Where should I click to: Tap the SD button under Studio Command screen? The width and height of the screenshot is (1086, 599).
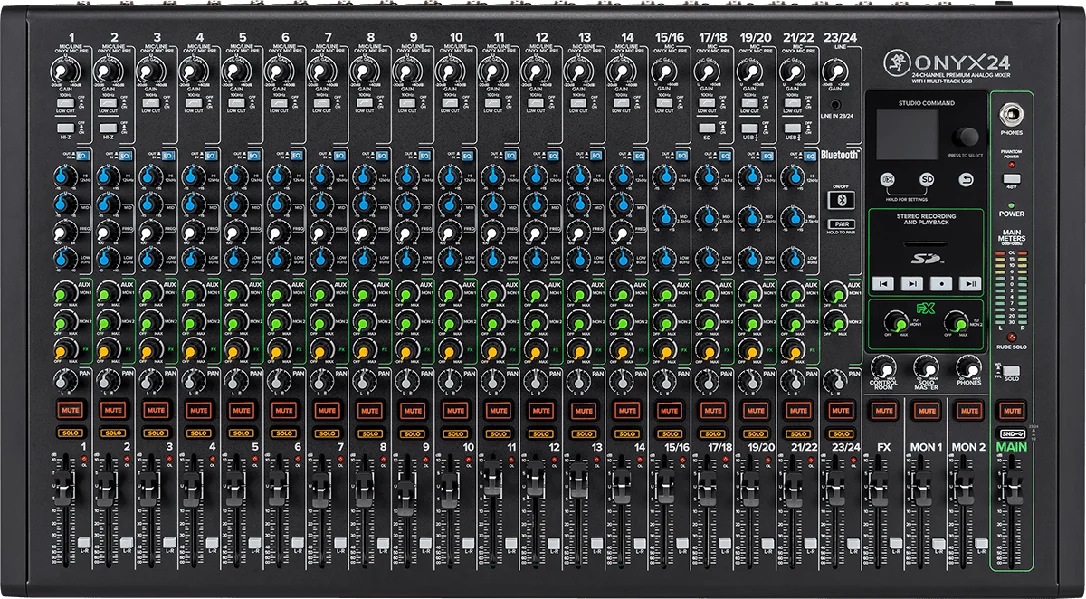(x=927, y=179)
